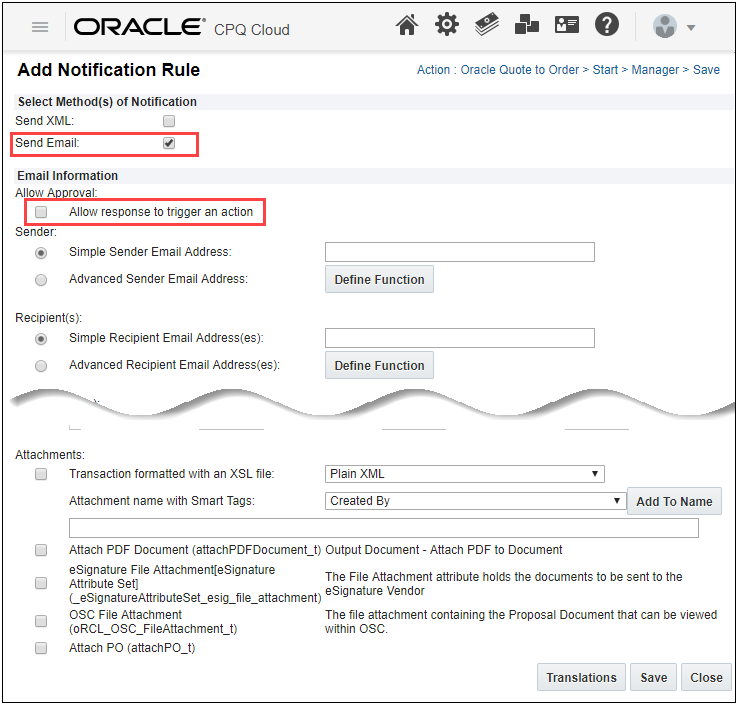This screenshot has width=738, height=705.
Task: Click Define Function for Advanced Recipient
Action: pos(379,365)
